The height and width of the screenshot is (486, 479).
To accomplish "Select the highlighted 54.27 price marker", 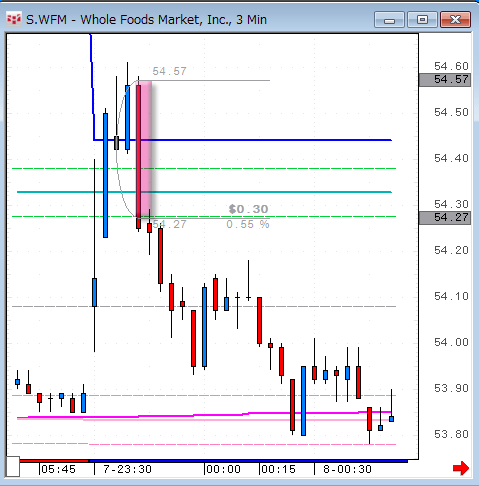I will coord(445,218).
